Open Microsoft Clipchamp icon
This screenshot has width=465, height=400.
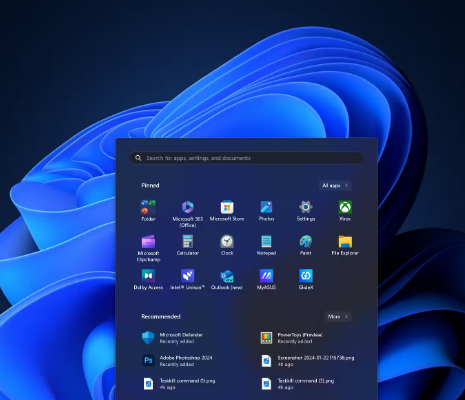click(x=148, y=242)
